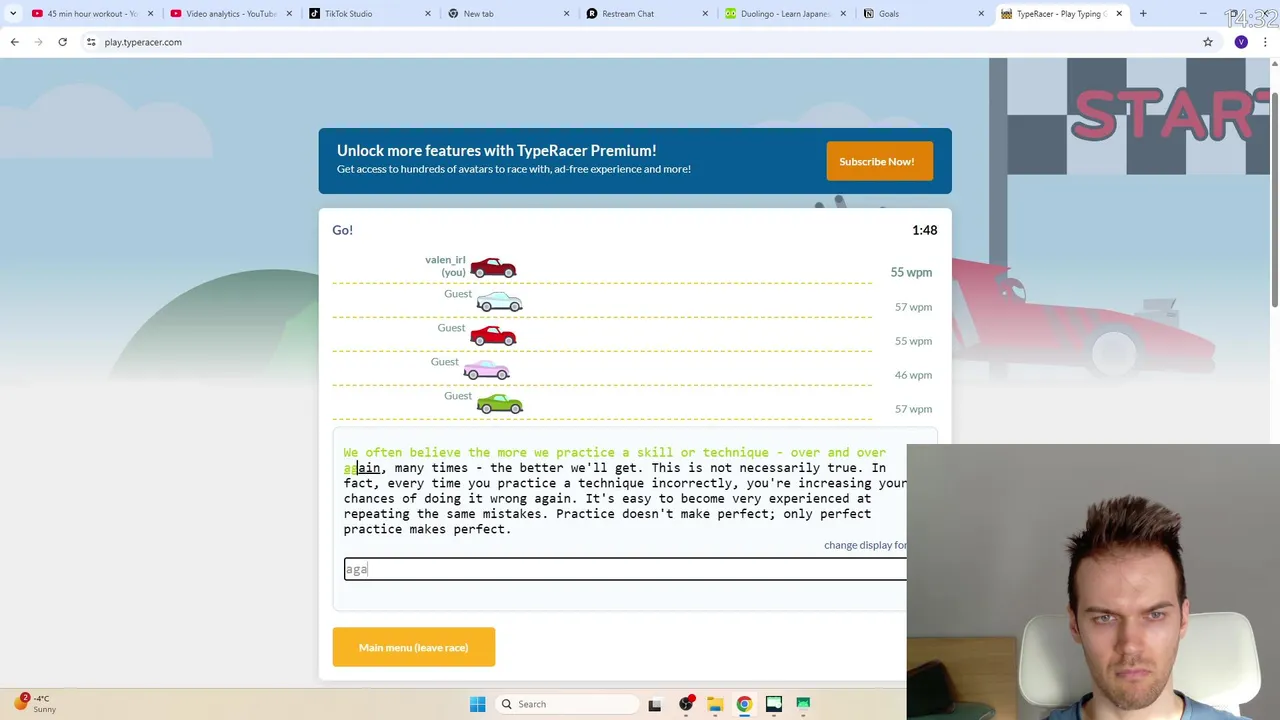Viewport: 1280px width, 720px height.
Task: Click valen_irl's dark red race car
Action: (493, 268)
